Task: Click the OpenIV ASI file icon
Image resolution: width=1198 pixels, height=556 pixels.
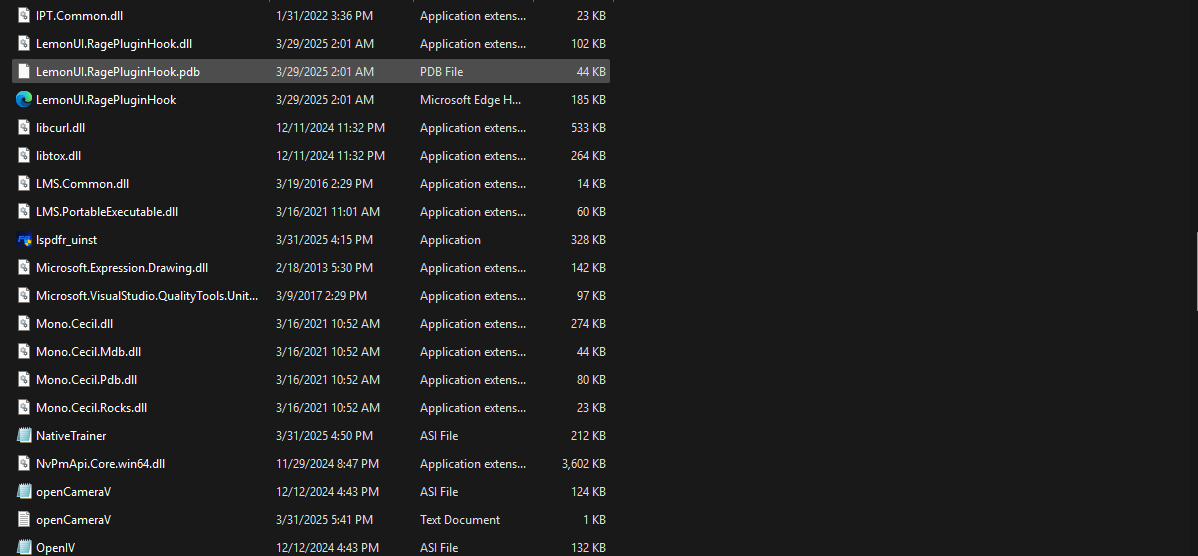Action: point(24,547)
